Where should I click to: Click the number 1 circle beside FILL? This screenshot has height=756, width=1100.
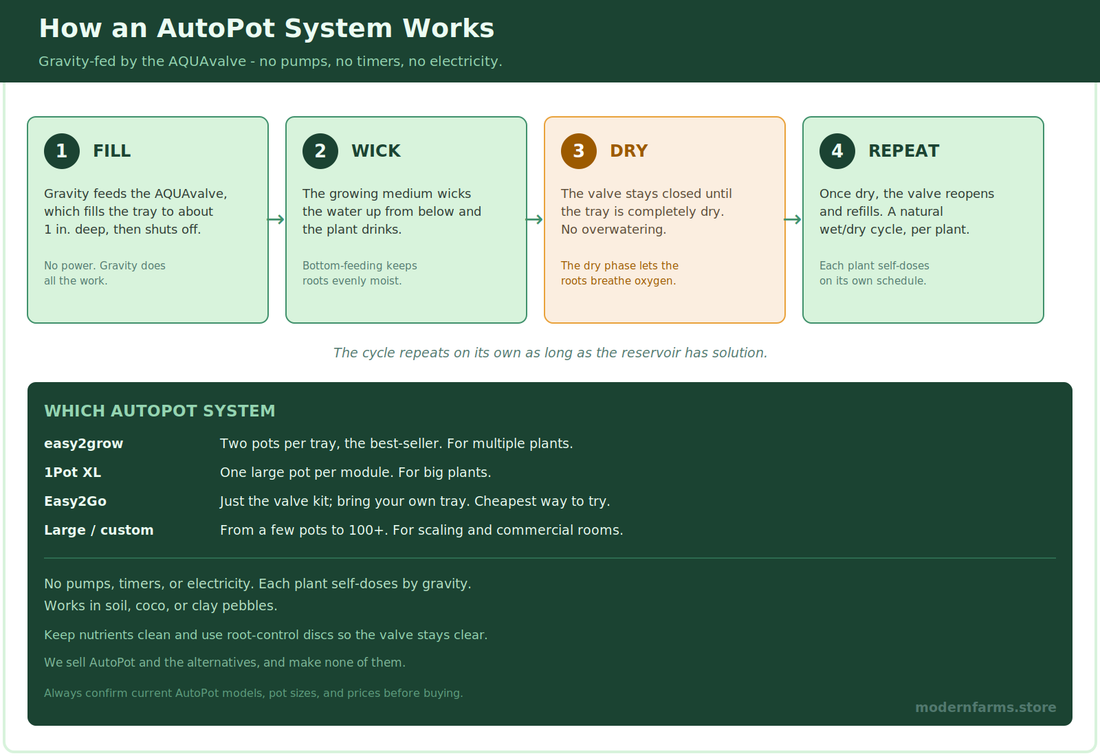click(62, 151)
